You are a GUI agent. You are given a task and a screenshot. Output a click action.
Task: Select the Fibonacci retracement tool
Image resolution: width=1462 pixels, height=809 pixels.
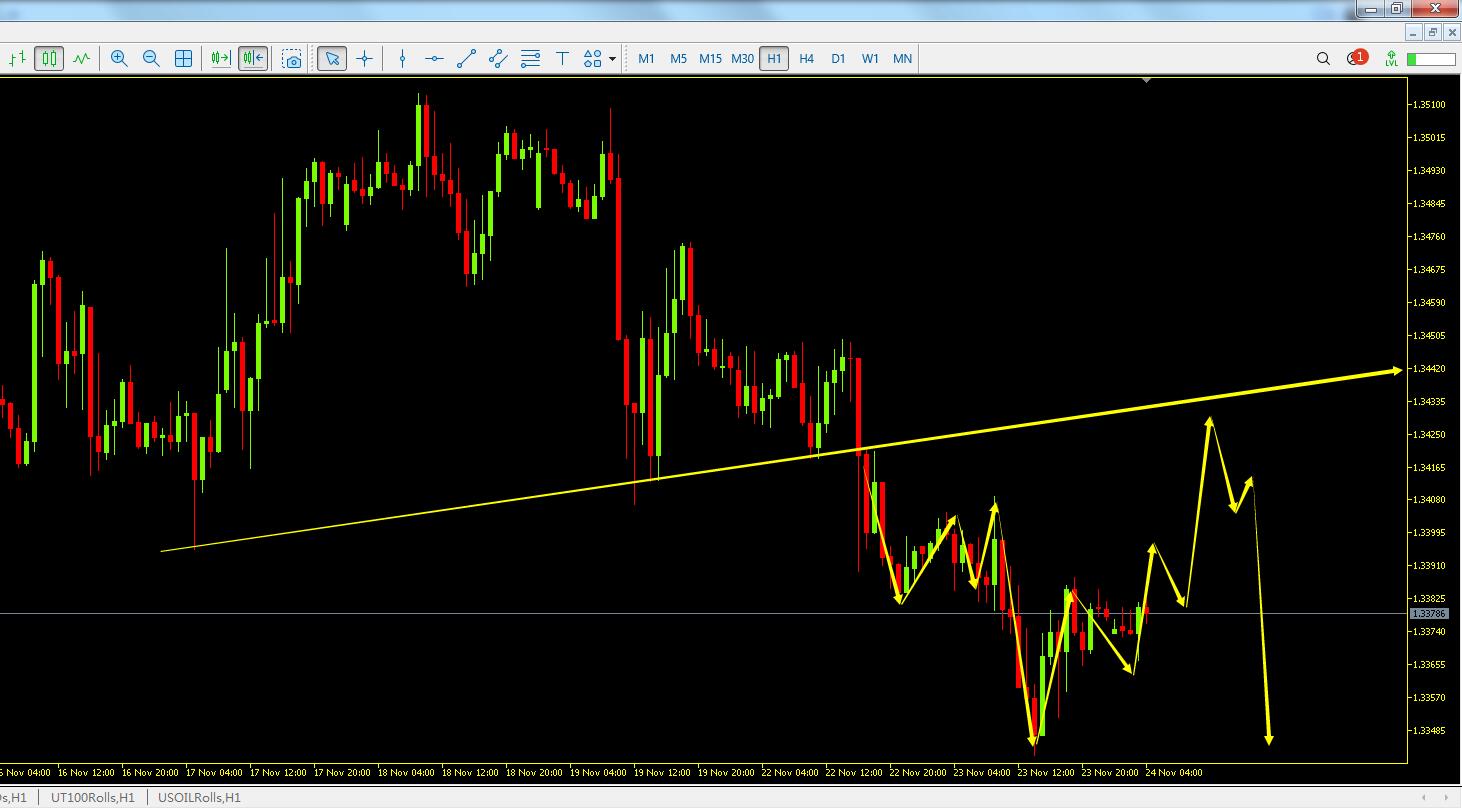pyautogui.click(x=530, y=59)
